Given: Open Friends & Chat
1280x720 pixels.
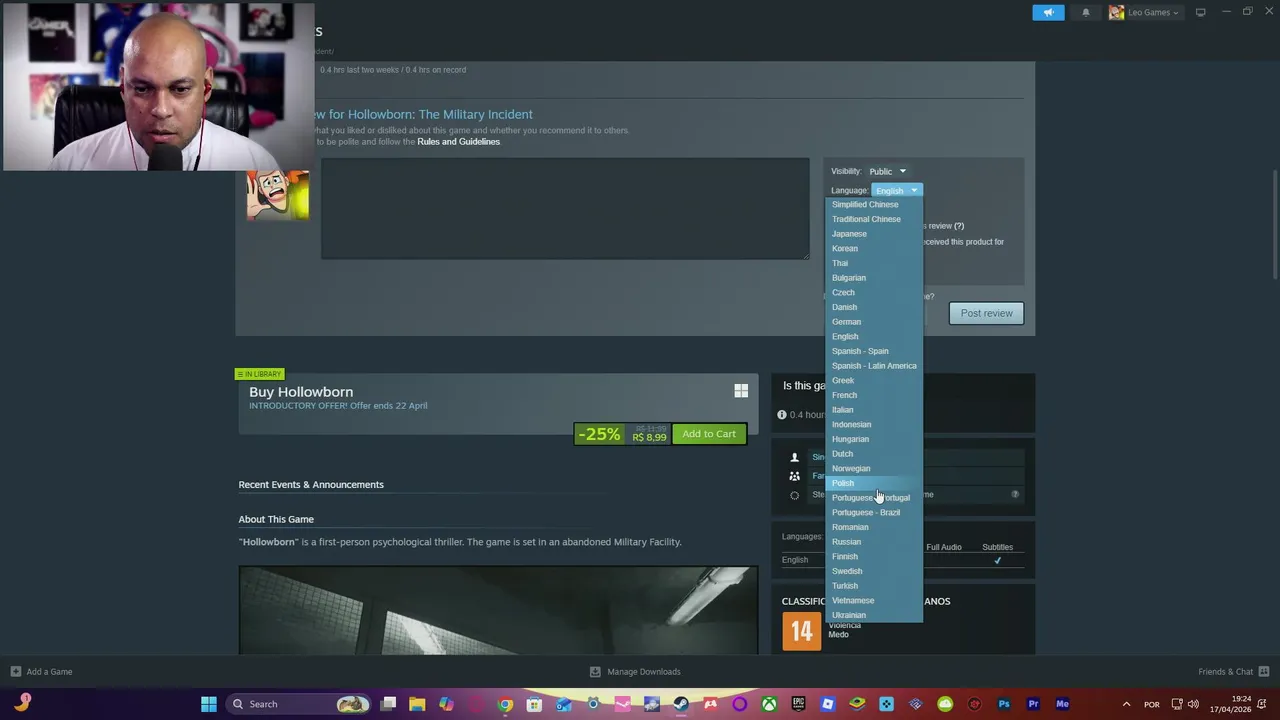Looking at the screenshot, I should [x=1234, y=672].
